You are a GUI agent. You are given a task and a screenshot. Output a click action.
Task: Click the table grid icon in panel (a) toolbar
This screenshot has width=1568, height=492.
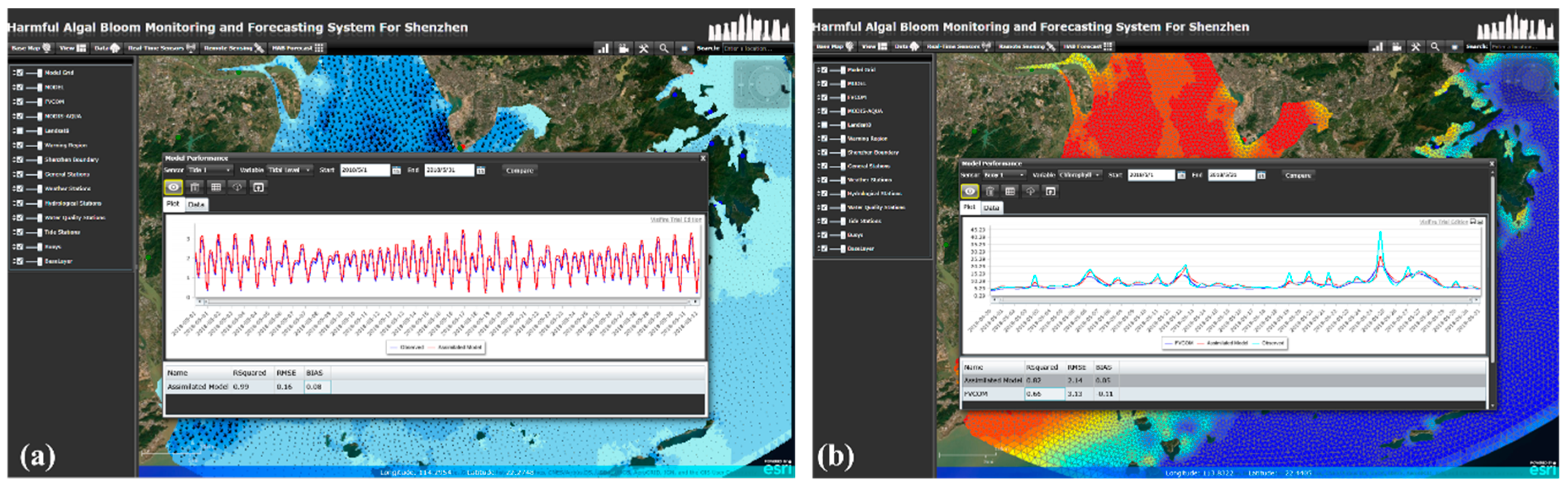tap(216, 187)
